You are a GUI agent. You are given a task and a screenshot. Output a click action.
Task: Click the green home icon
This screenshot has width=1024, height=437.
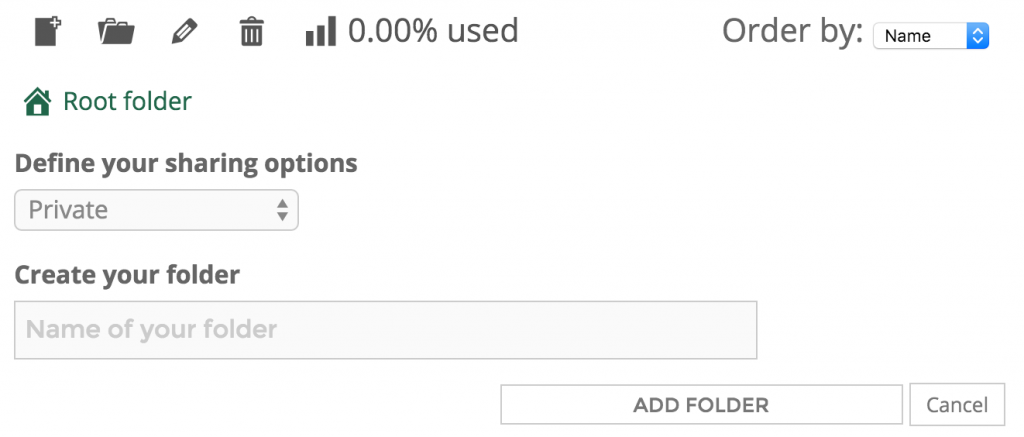point(37,102)
